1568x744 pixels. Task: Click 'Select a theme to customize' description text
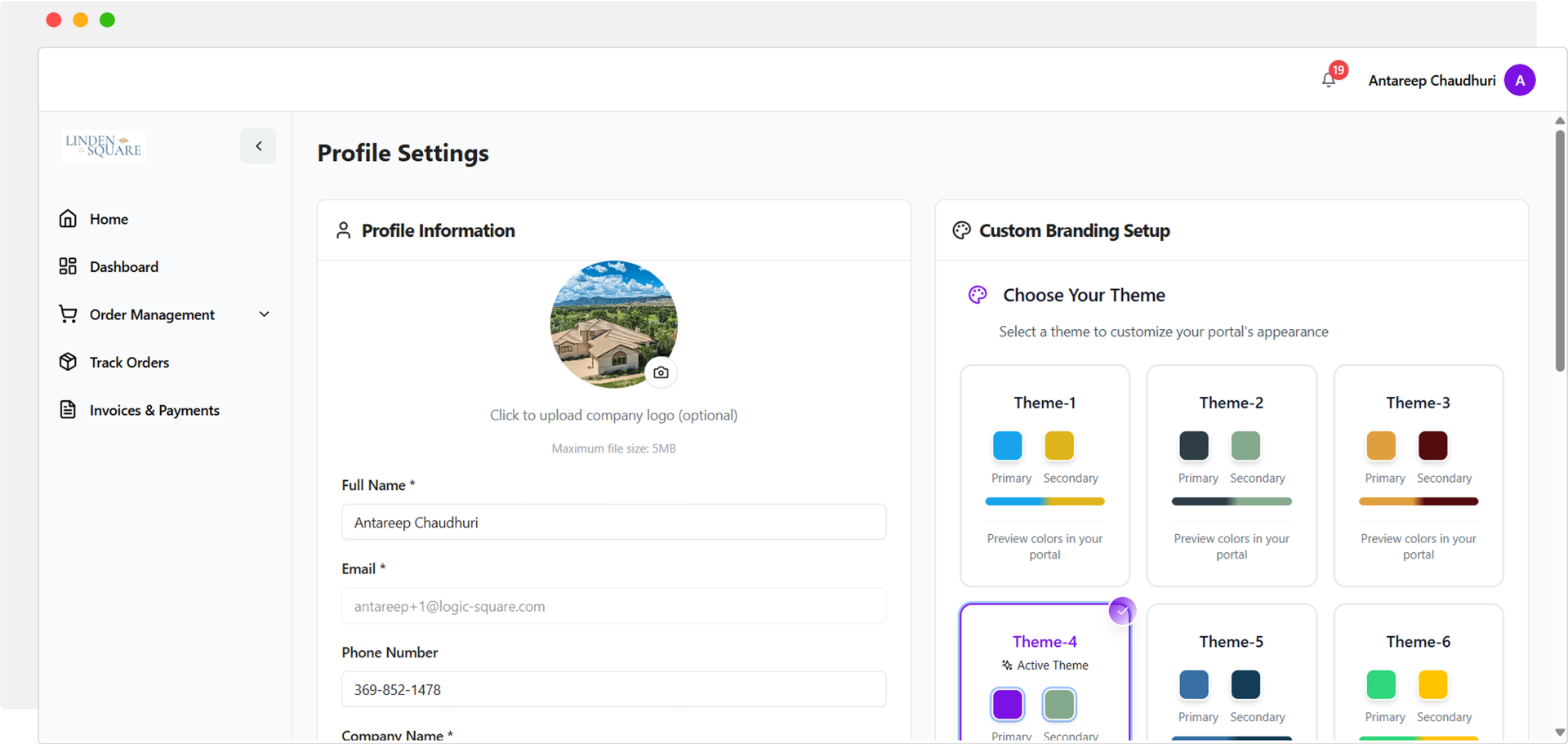click(1164, 332)
